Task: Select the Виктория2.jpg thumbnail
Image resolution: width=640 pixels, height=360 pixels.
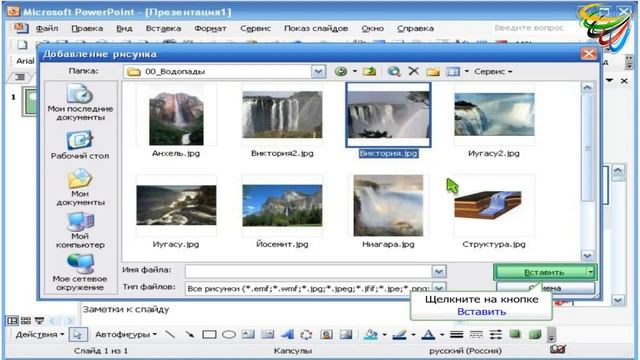Action: point(282,115)
